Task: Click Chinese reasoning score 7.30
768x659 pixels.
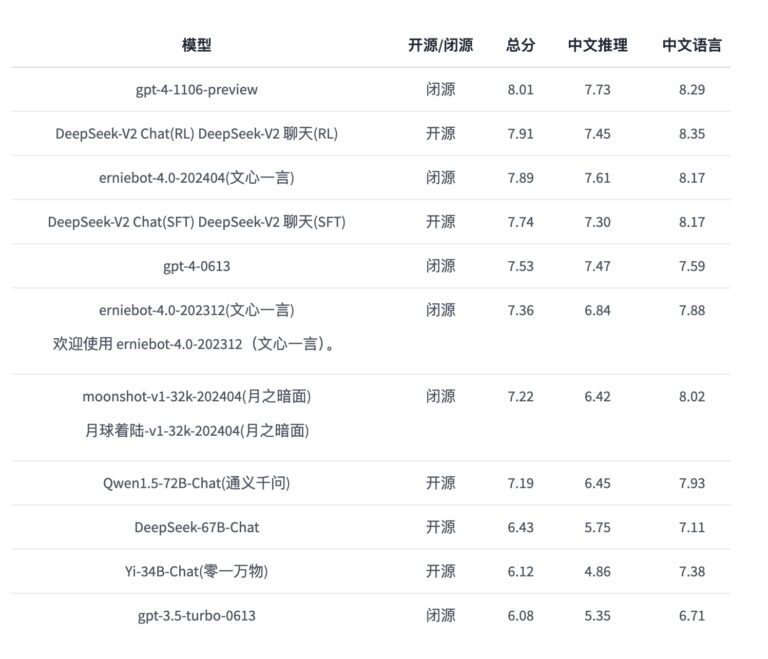Action: coord(598,222)
